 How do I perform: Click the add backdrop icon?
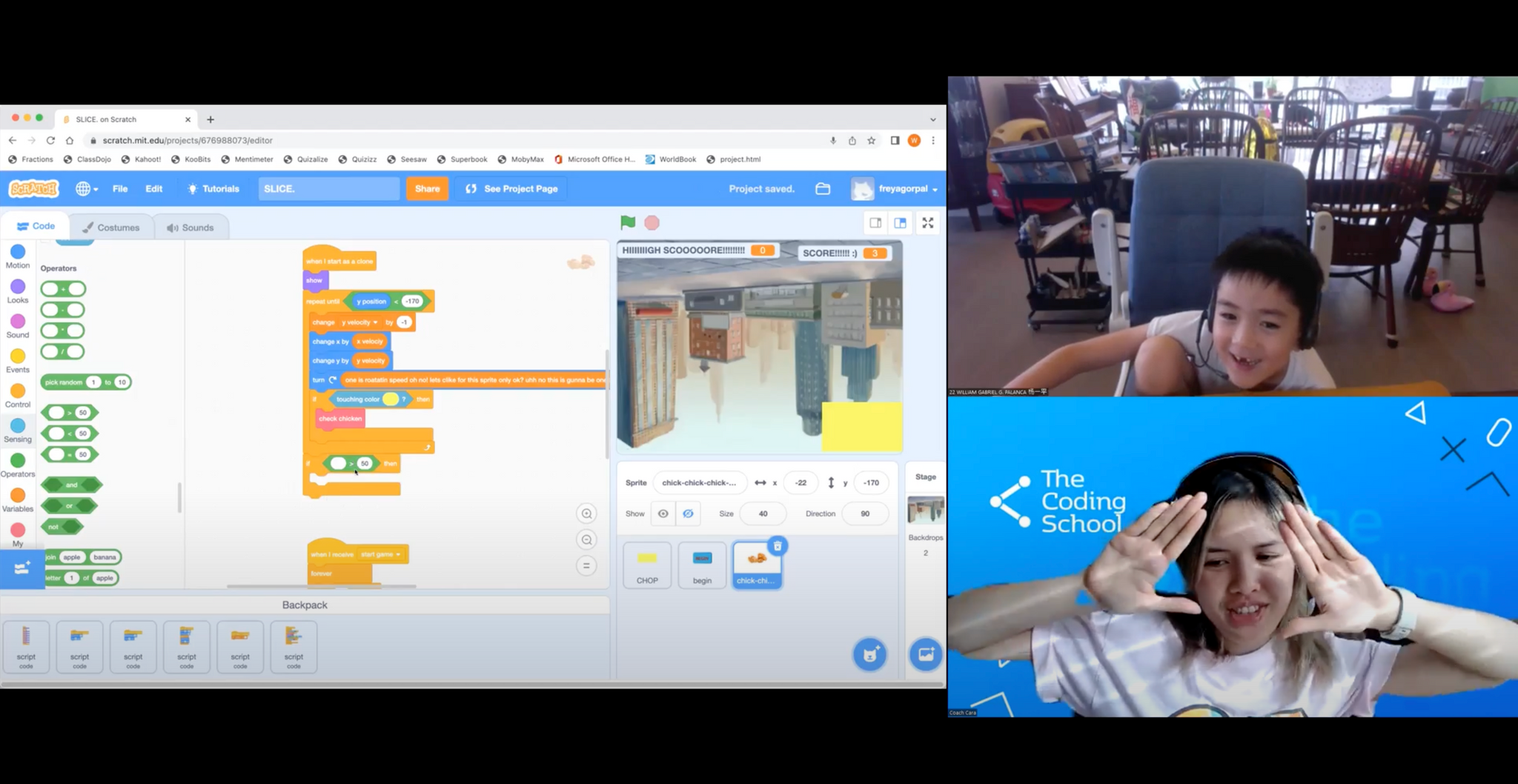click(925, 654)
